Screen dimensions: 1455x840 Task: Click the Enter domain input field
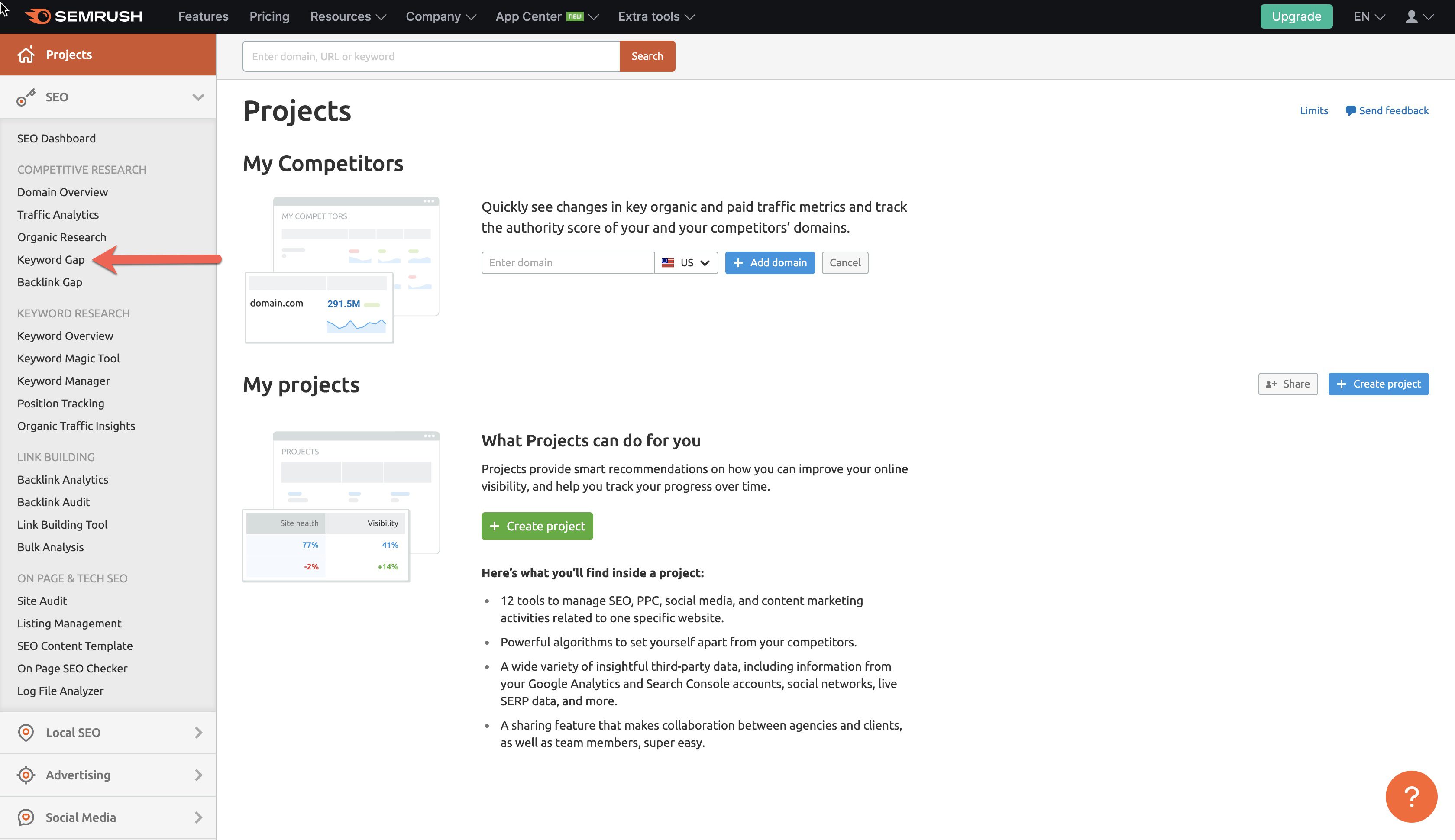click(567, 262)
